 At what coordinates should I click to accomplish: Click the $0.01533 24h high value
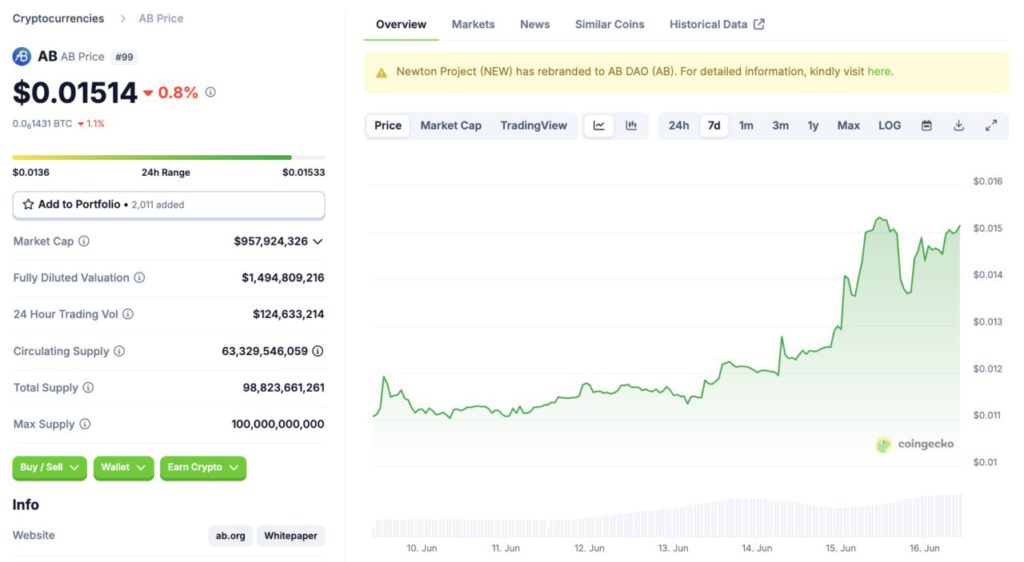coord(304,172)
